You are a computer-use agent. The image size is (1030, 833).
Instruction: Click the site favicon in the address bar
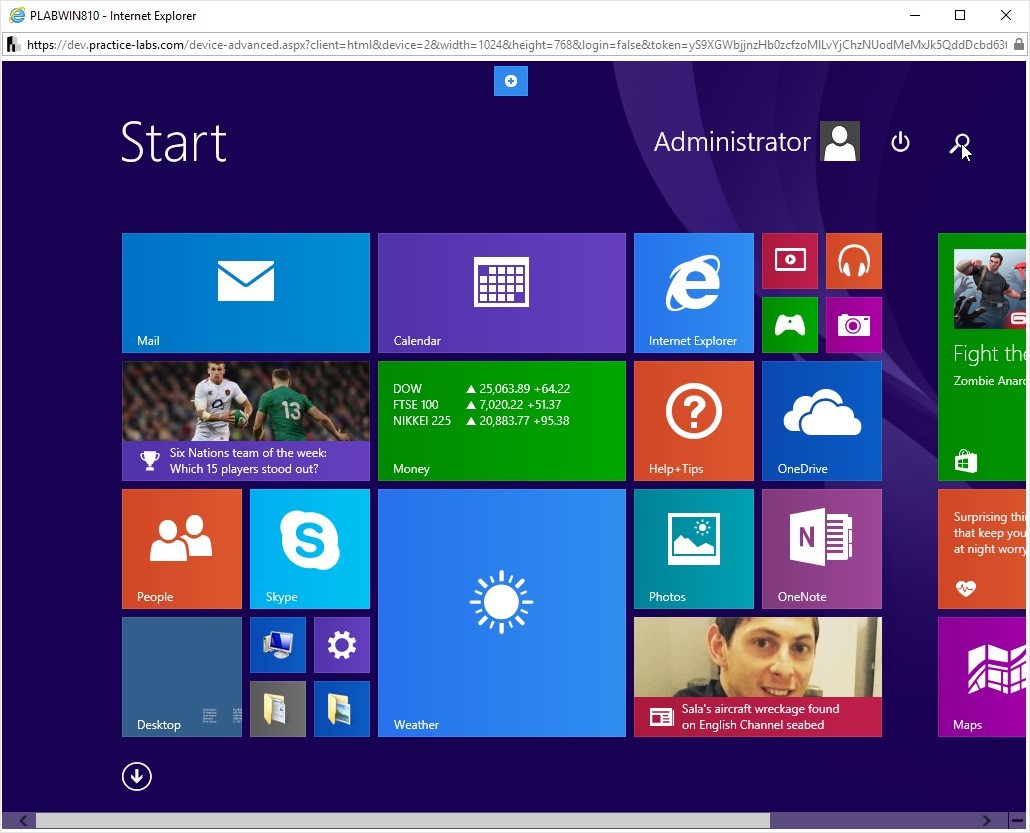[x=14, y=45]
